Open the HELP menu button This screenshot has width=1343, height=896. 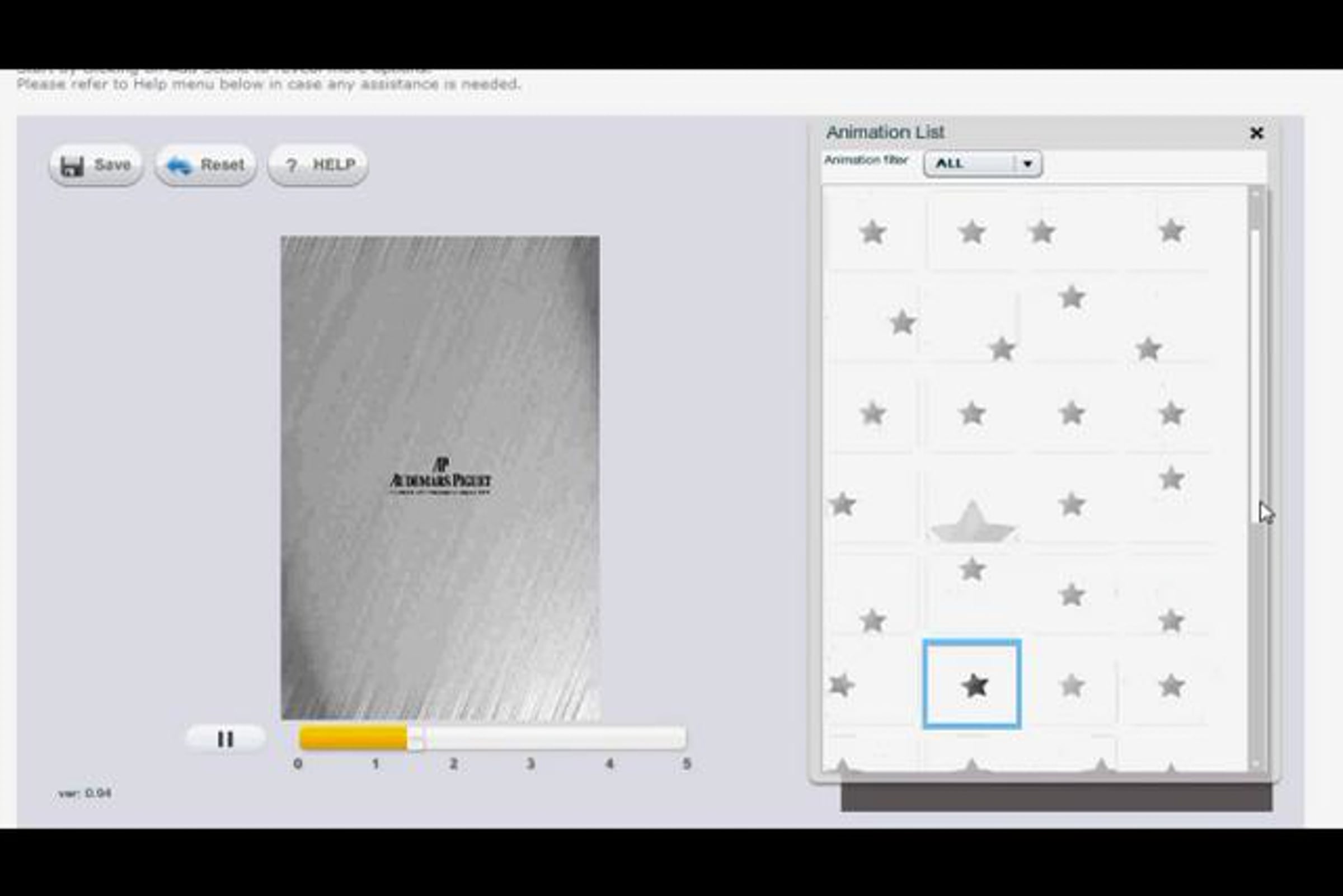pyautogui.click(x=318, y=165)
